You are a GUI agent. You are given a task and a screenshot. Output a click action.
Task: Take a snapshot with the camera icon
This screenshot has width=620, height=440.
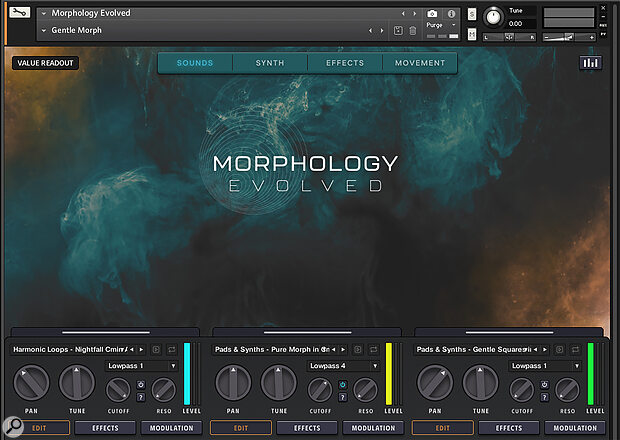tap(432, 14)
